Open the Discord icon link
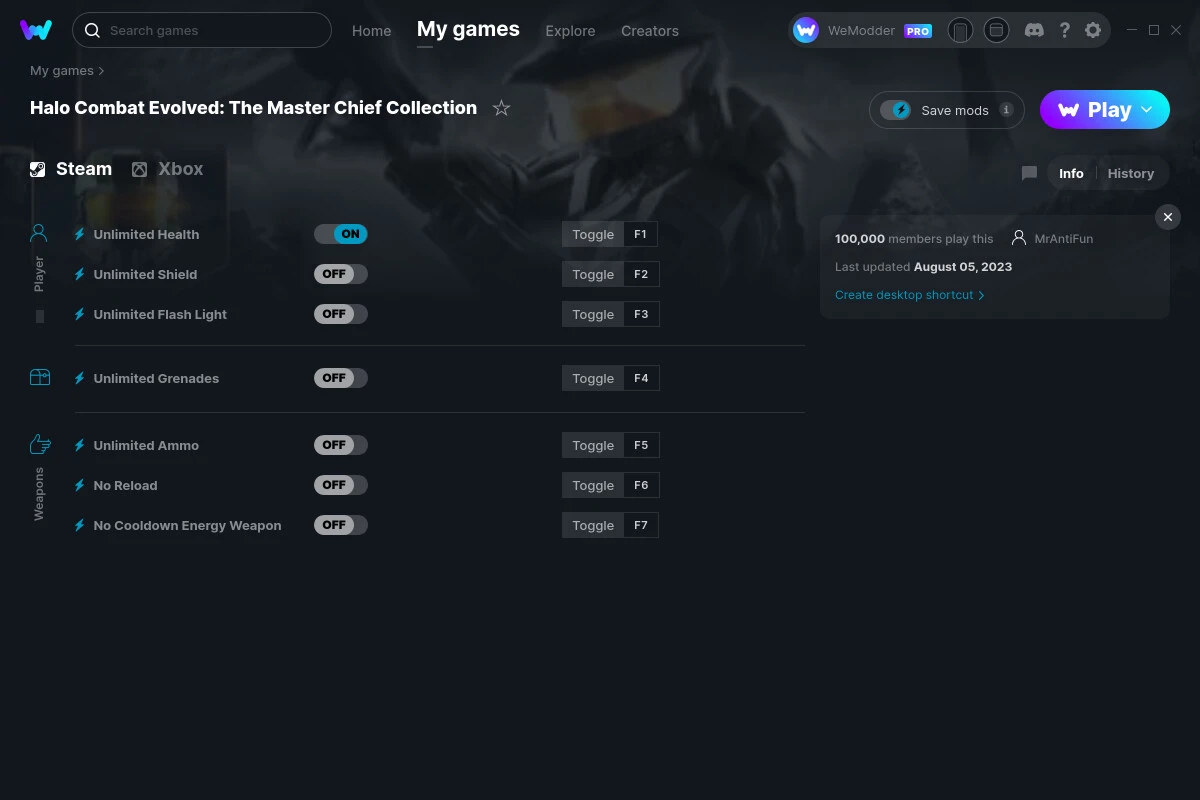 (1035, 30)
